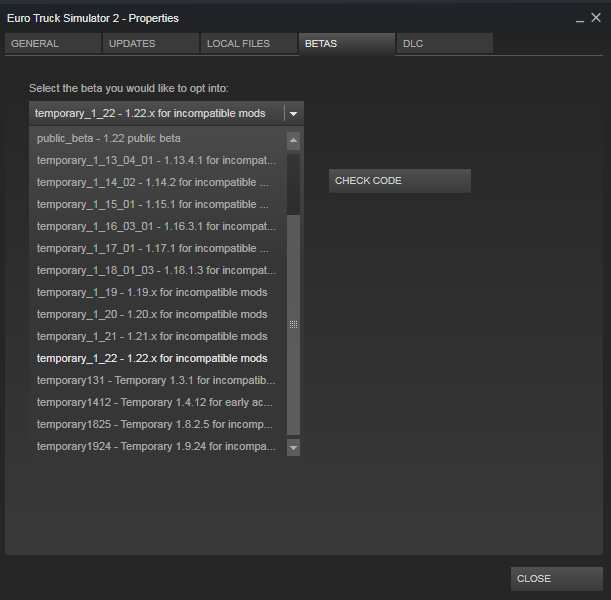Click the list scrollbar up arrow
The width and height of the screenshot is (611, 600).
(293, 141)
